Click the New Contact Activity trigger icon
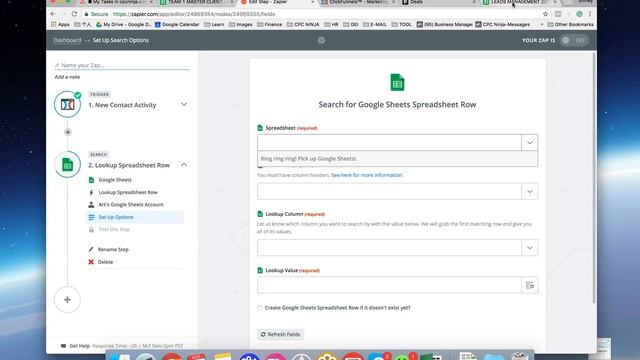The width and height of the screenshot is (640, 360). point(67,104)
